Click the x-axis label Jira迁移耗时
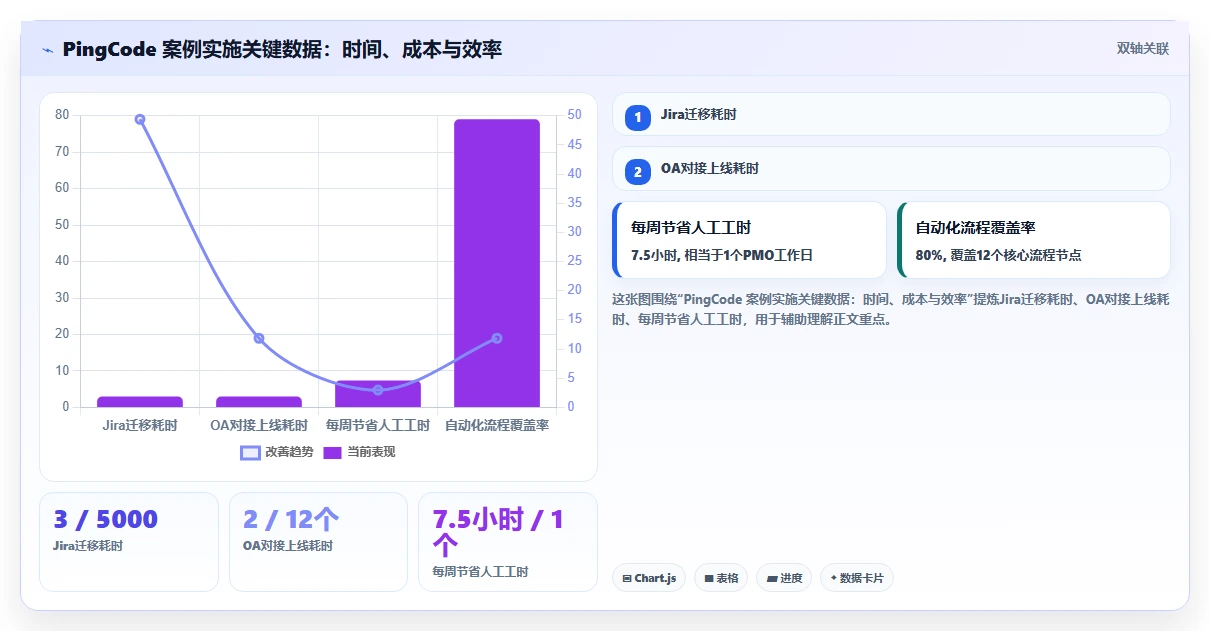Image resolution: width=1210 pixels, height=631 pixels. click(140, 426)
